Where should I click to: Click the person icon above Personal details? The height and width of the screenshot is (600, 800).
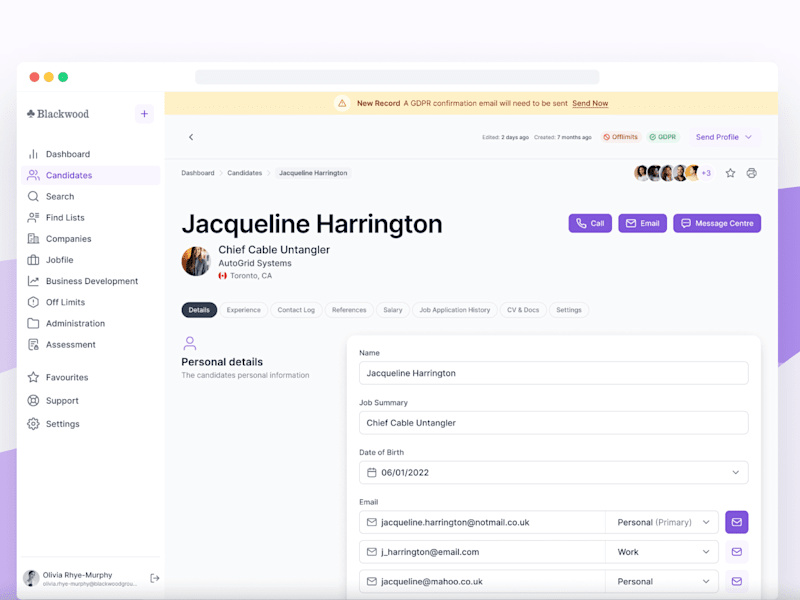tap(190, 343)
